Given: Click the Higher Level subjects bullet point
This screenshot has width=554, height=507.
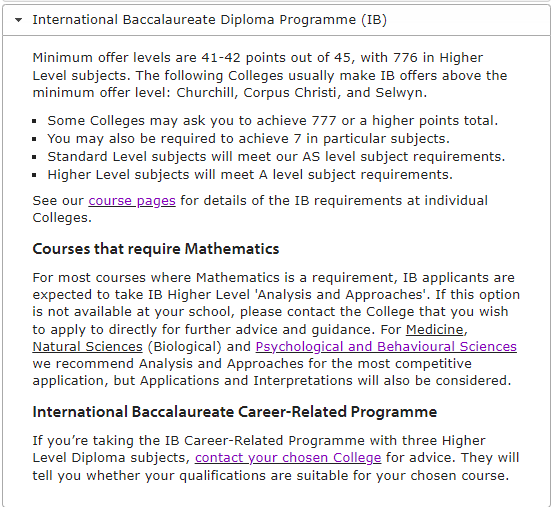Looking at the screenshot, I should (x=250, y=175).
